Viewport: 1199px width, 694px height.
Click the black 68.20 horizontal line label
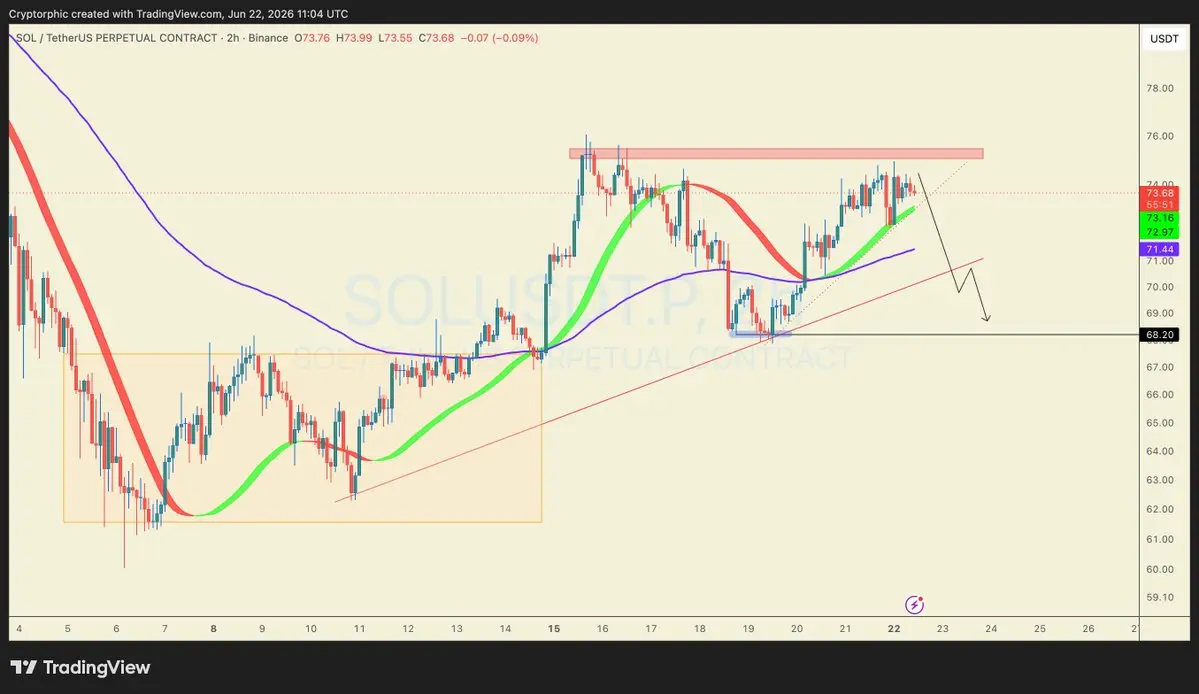point(1159,335)
